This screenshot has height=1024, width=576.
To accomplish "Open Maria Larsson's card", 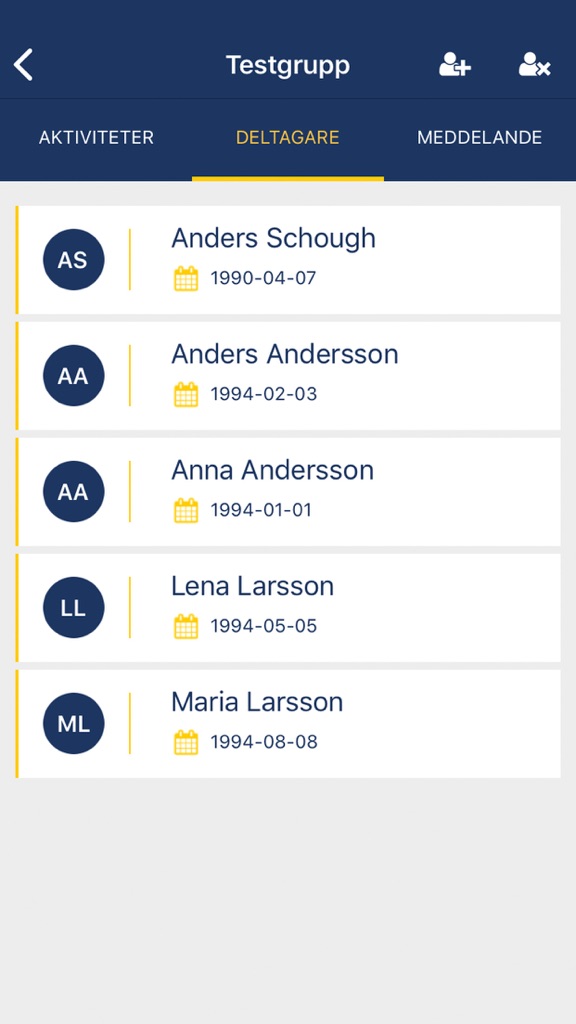I will (288, 724).
